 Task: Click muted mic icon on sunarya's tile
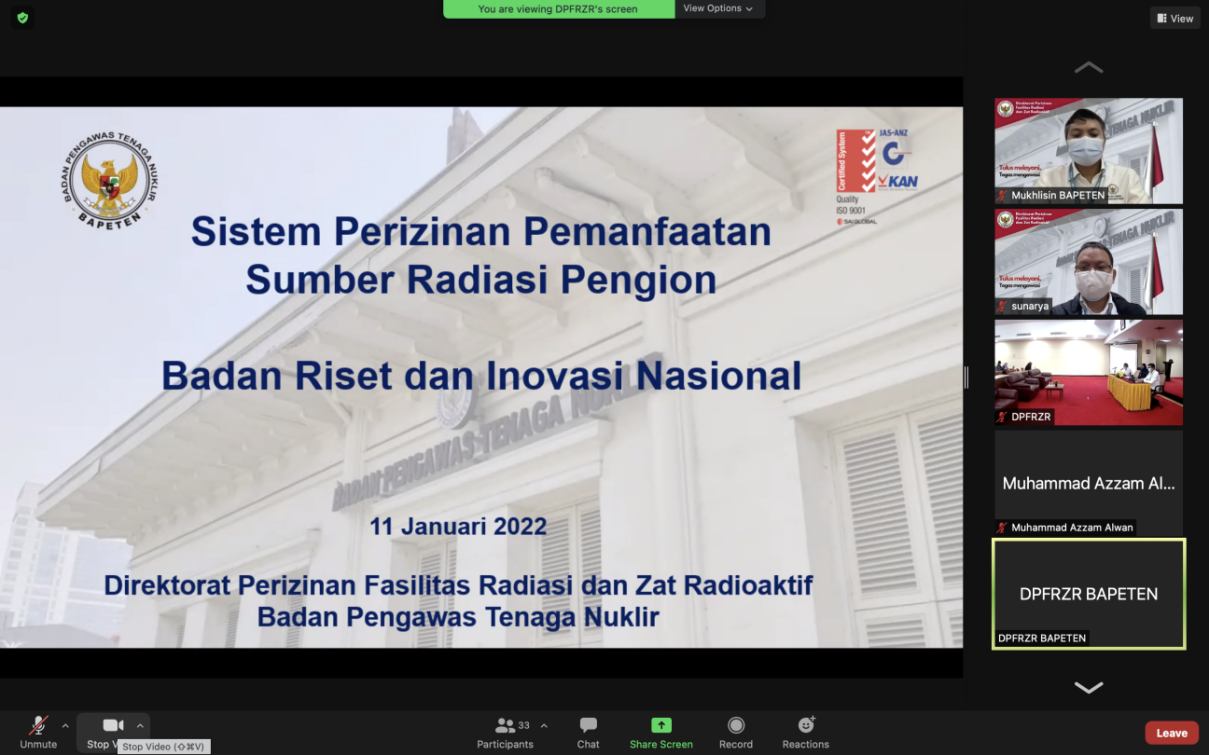[1002, 306]
